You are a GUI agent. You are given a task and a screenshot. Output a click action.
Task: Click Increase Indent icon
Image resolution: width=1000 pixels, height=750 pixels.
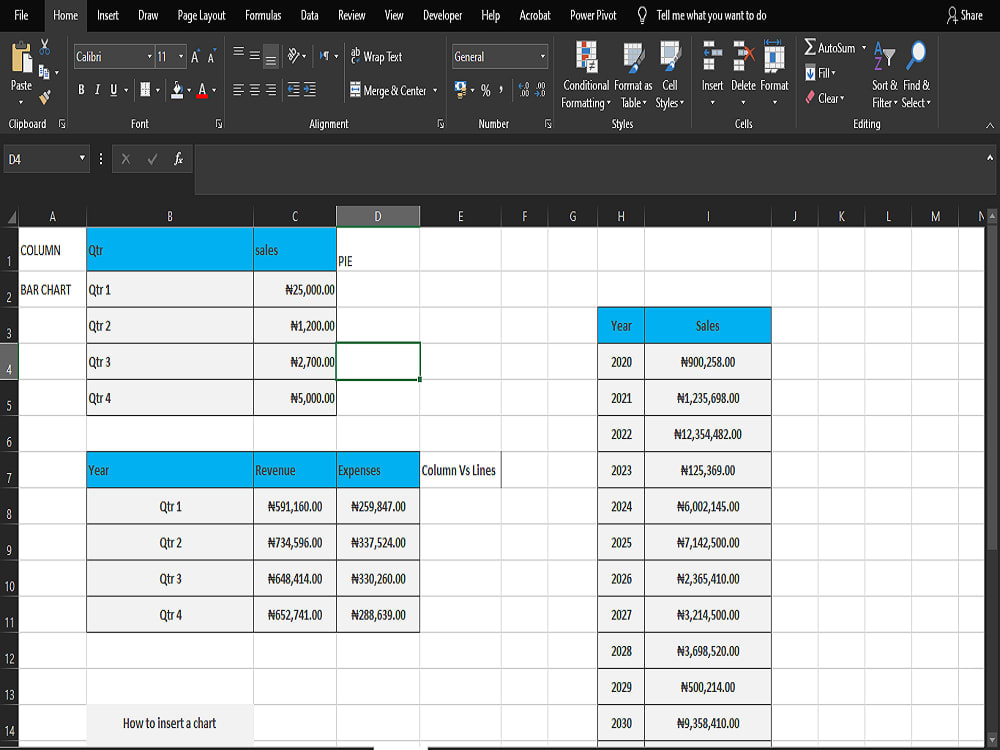(310, 90)
